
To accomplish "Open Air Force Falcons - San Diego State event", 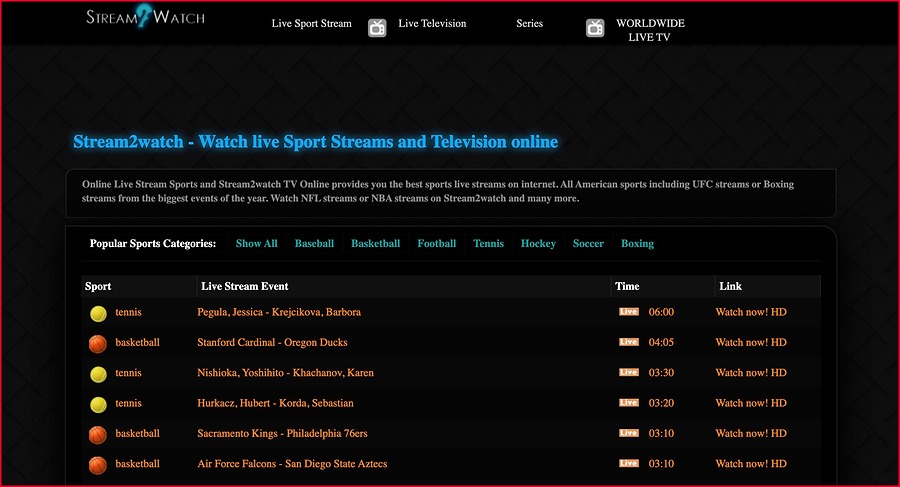I will pyautogui.click(x=292, y=464).
